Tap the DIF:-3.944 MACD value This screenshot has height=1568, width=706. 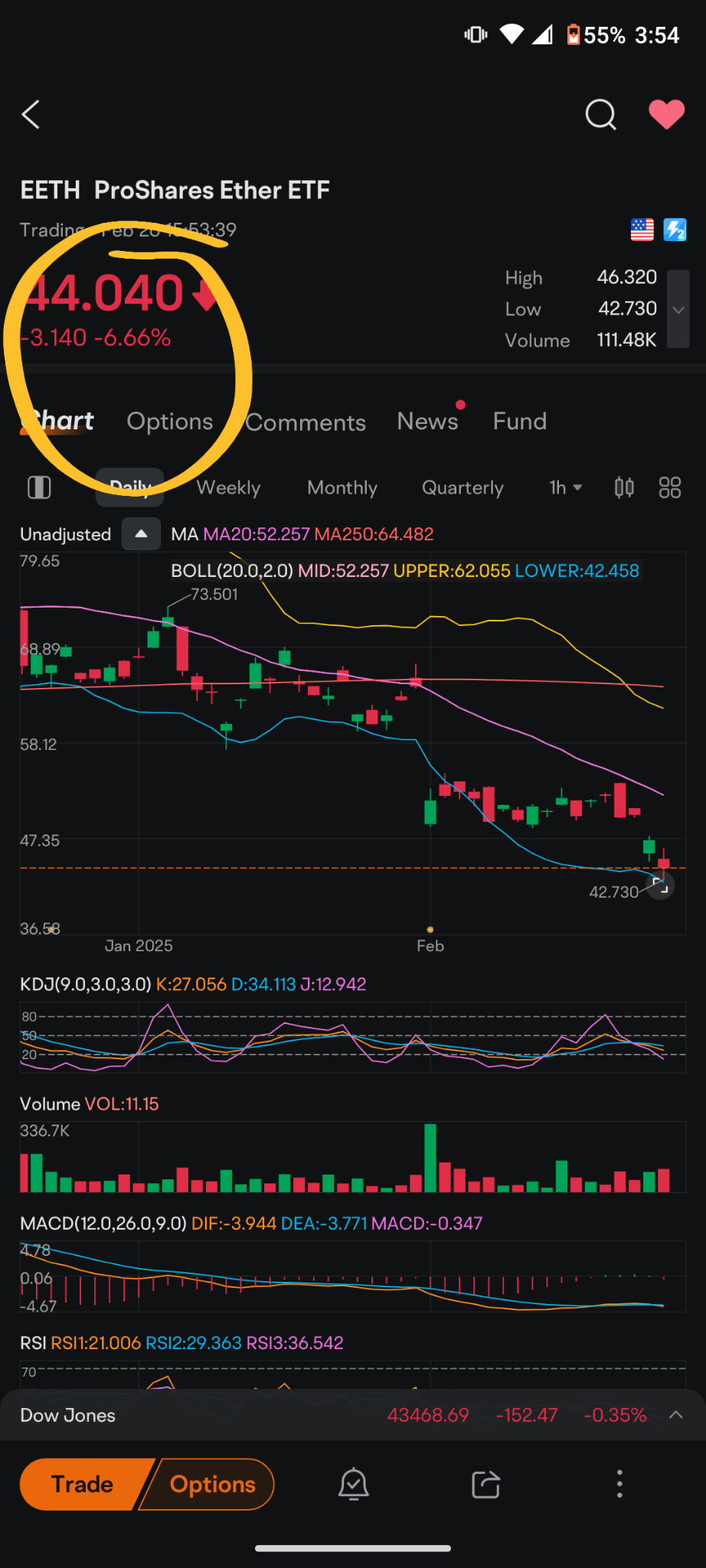(234, 1223)
